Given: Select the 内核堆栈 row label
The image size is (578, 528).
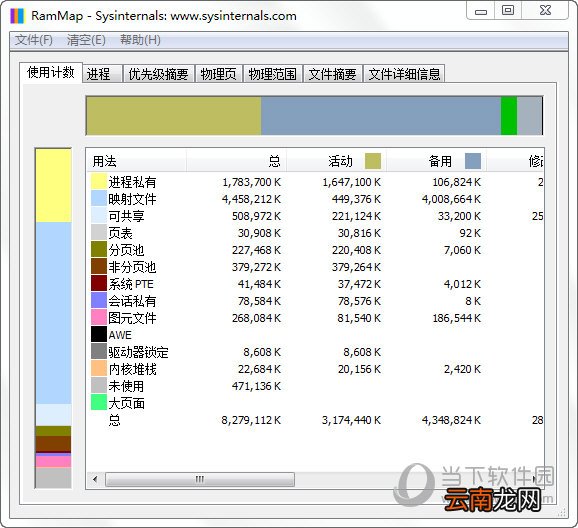Looking at the screenshot, I should (132, 369).
